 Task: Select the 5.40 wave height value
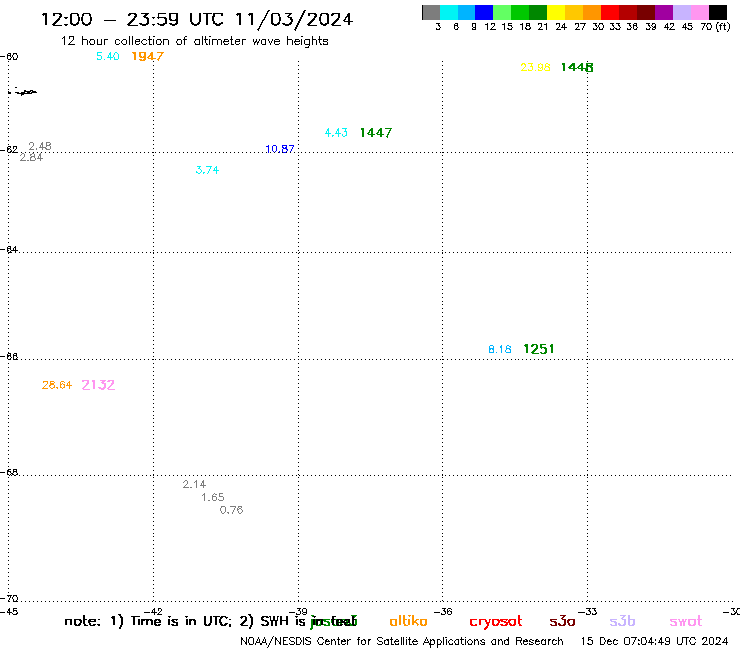[x=108, y=56]
